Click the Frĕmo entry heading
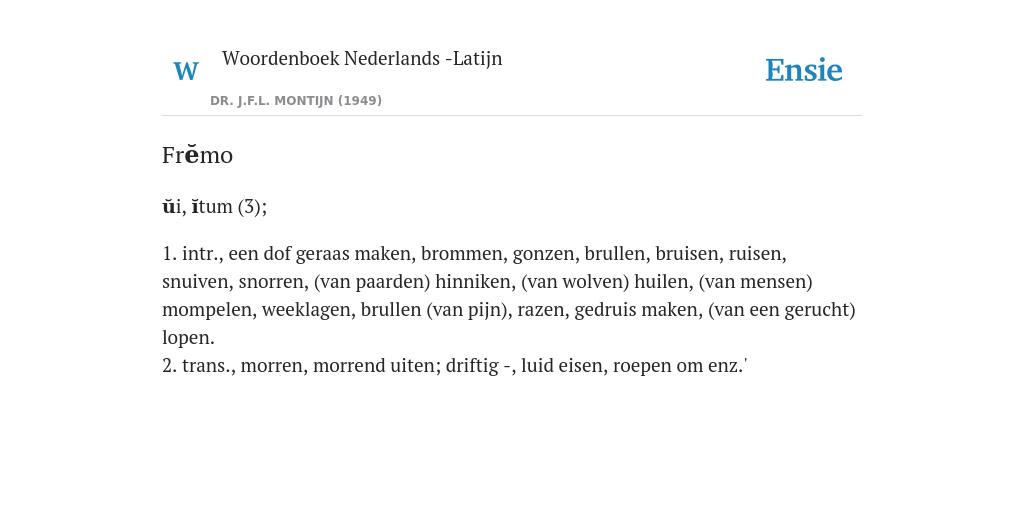Screen dimensions: 1024x512 [x=197, y=155]
